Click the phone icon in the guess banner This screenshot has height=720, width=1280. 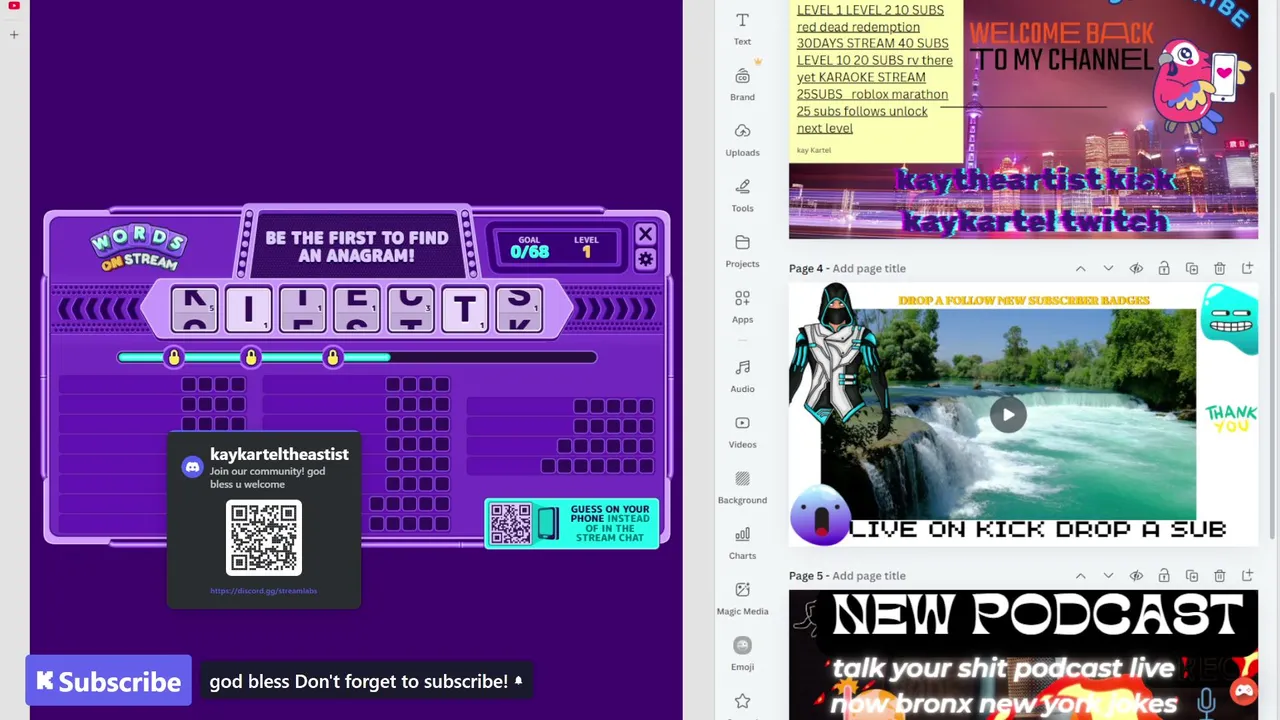point(548,523)
